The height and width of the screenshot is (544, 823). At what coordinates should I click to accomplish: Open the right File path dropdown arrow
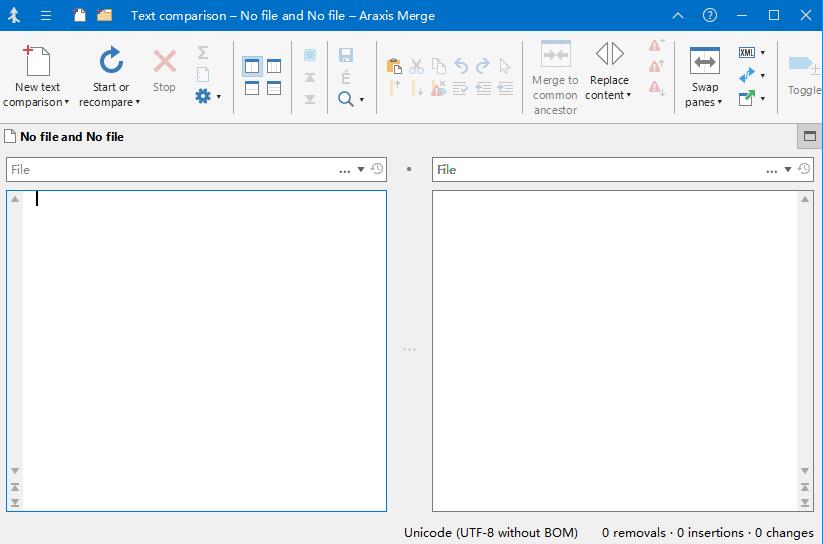click(788, 170)
